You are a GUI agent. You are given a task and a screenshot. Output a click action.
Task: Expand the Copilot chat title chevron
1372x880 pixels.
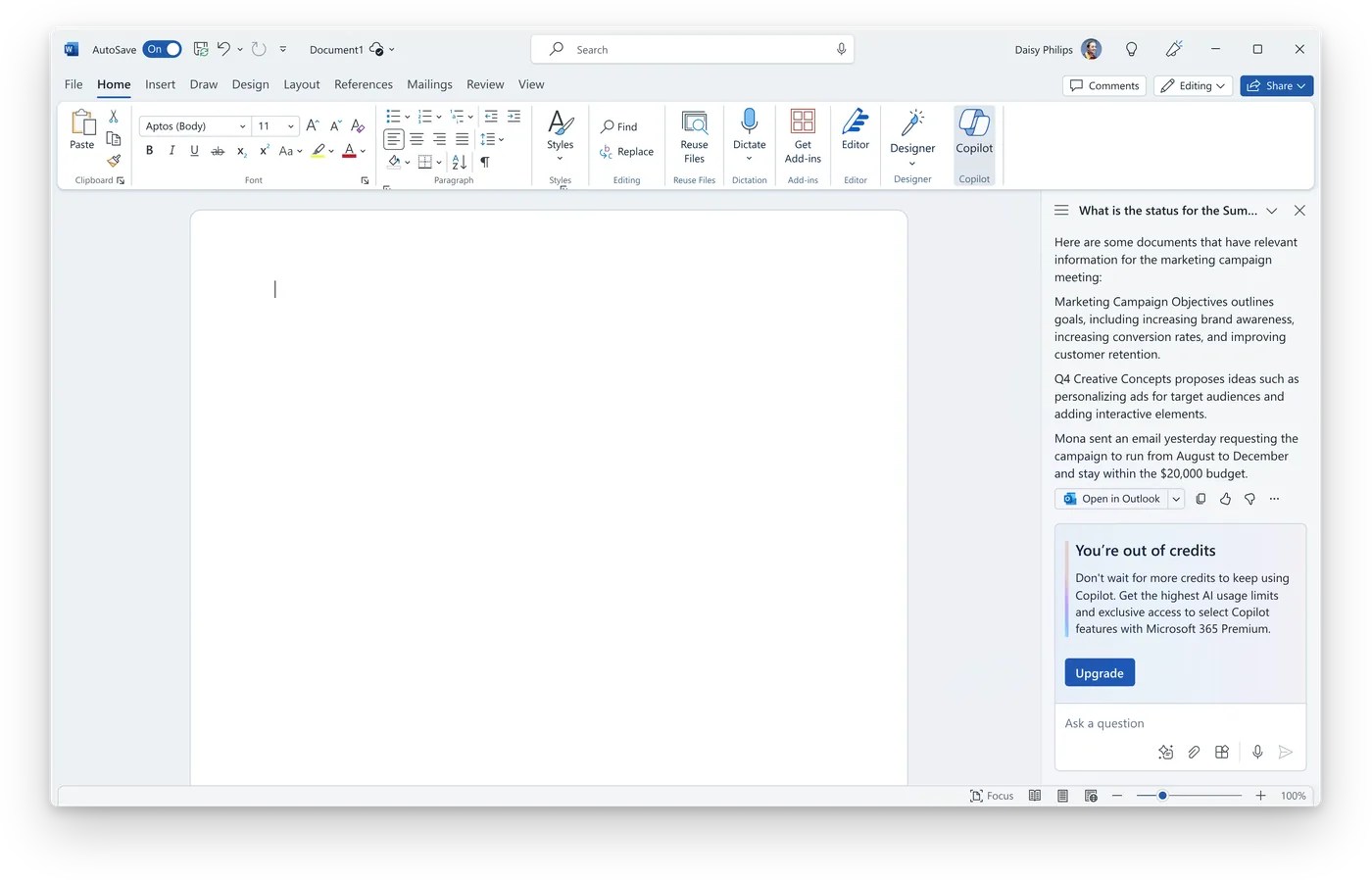(1272, 211)
